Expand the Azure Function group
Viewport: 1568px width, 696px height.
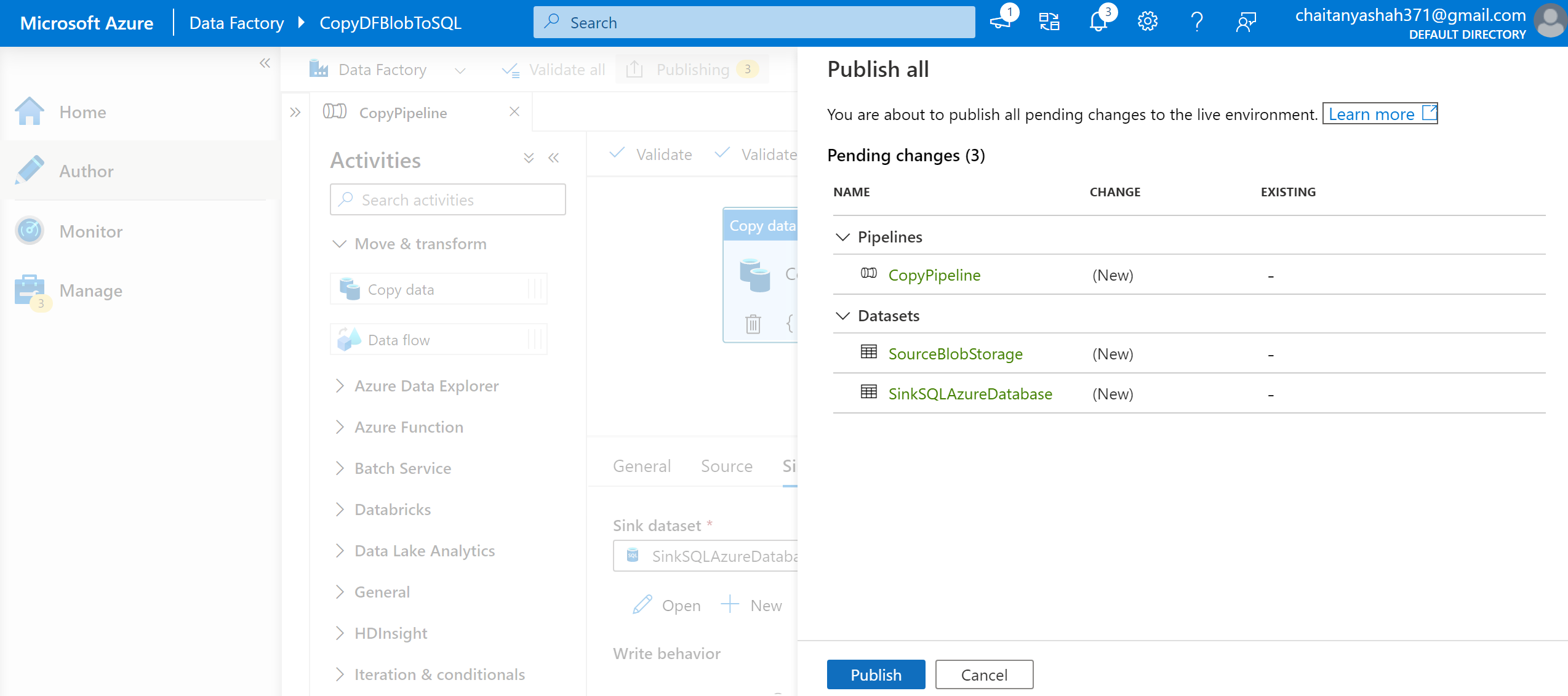pyautogui.click(x=340, y=427)
